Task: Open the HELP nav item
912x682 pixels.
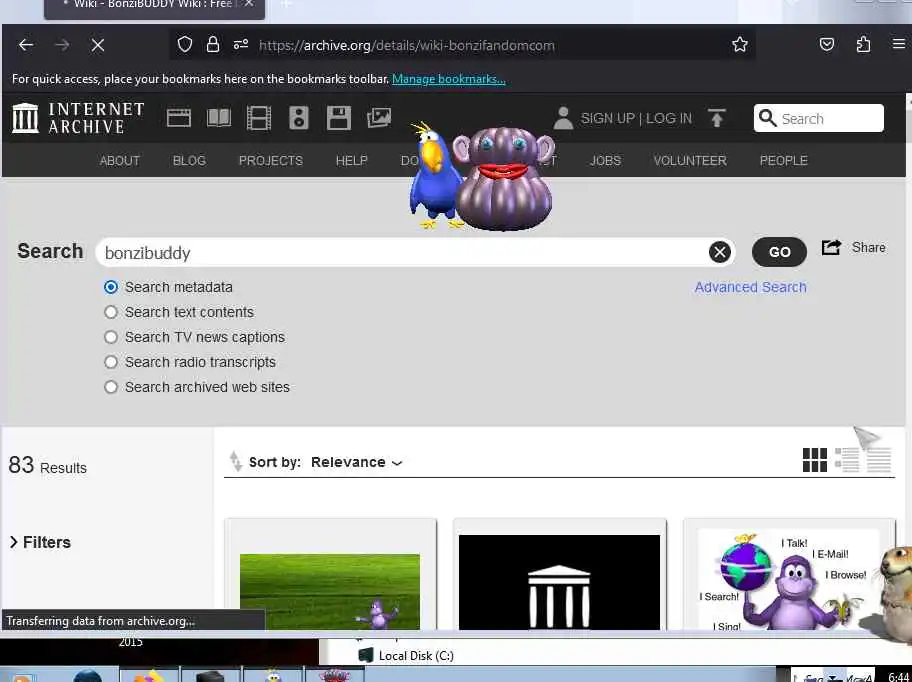Action: coord(351,160)
